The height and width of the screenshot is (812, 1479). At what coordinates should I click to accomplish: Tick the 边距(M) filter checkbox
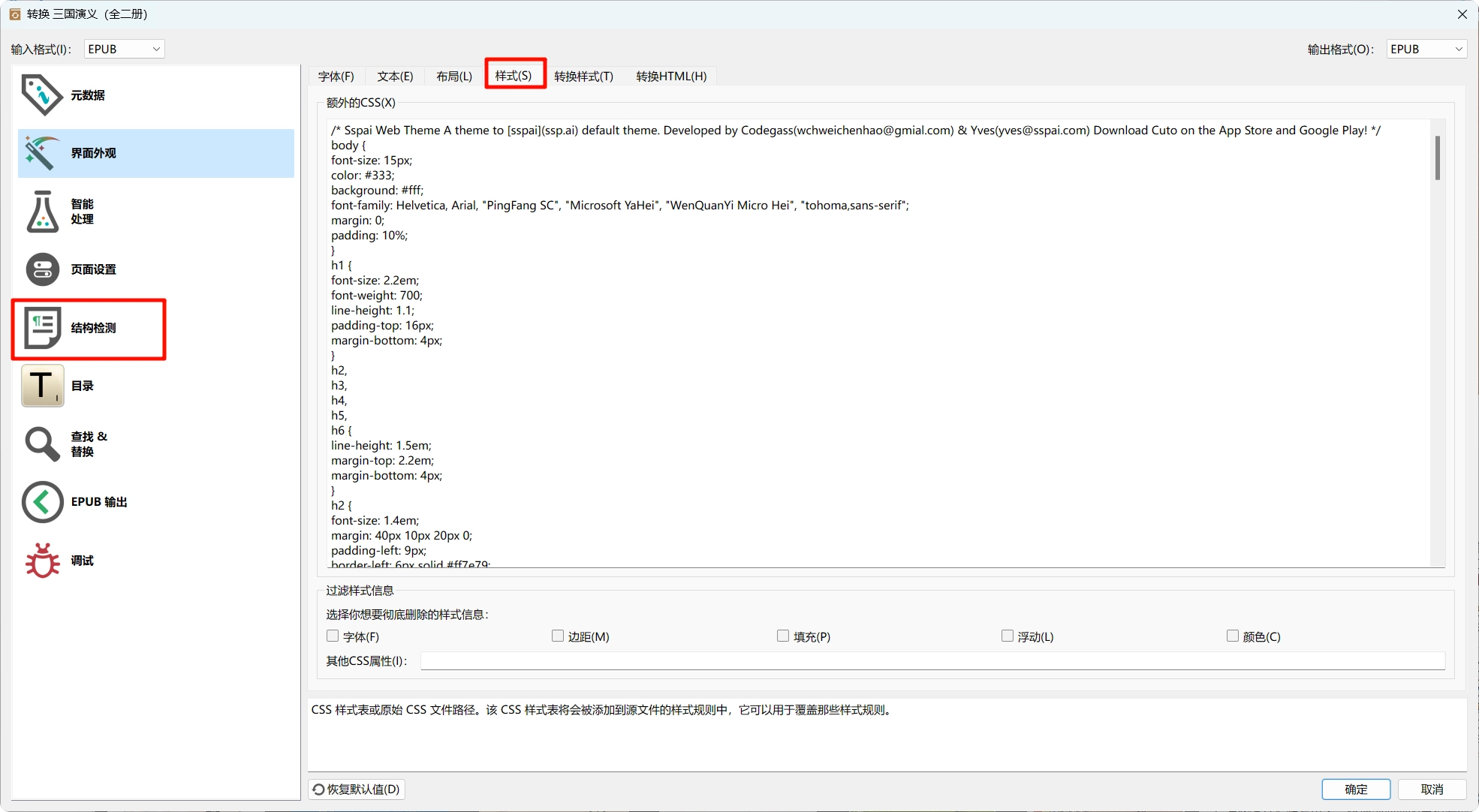point(558,636)
